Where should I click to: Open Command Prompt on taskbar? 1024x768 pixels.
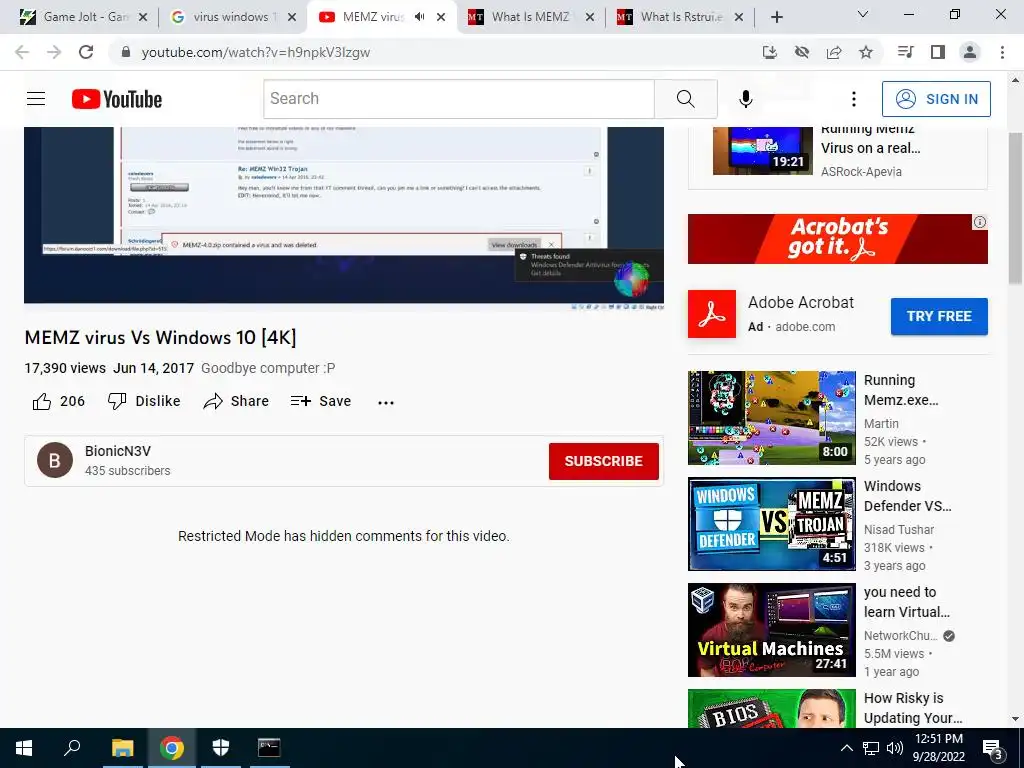coord(269,748)
